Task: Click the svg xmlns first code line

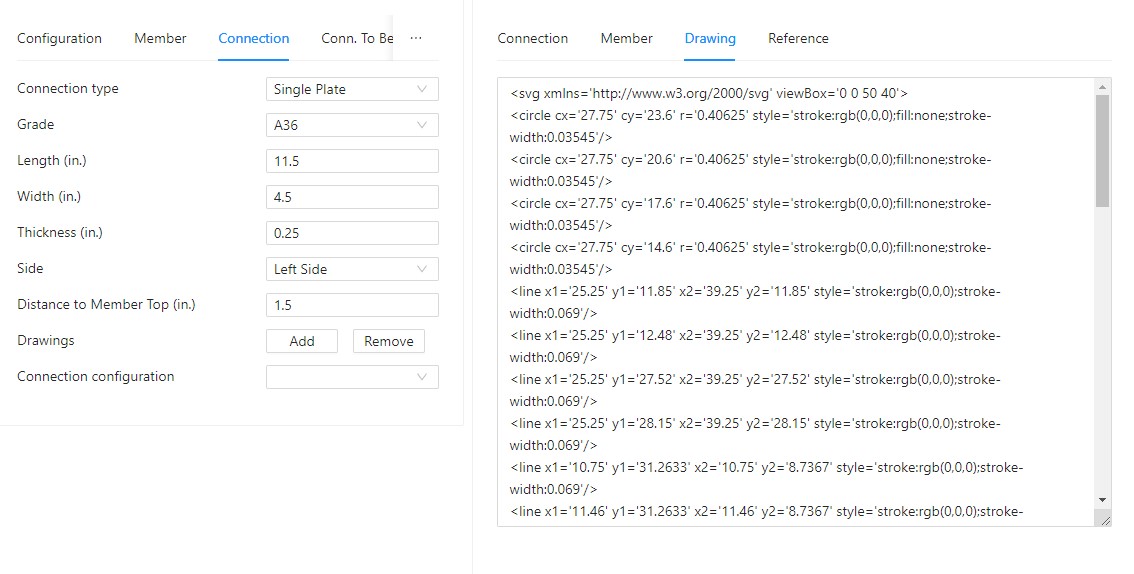Action: 709,93
